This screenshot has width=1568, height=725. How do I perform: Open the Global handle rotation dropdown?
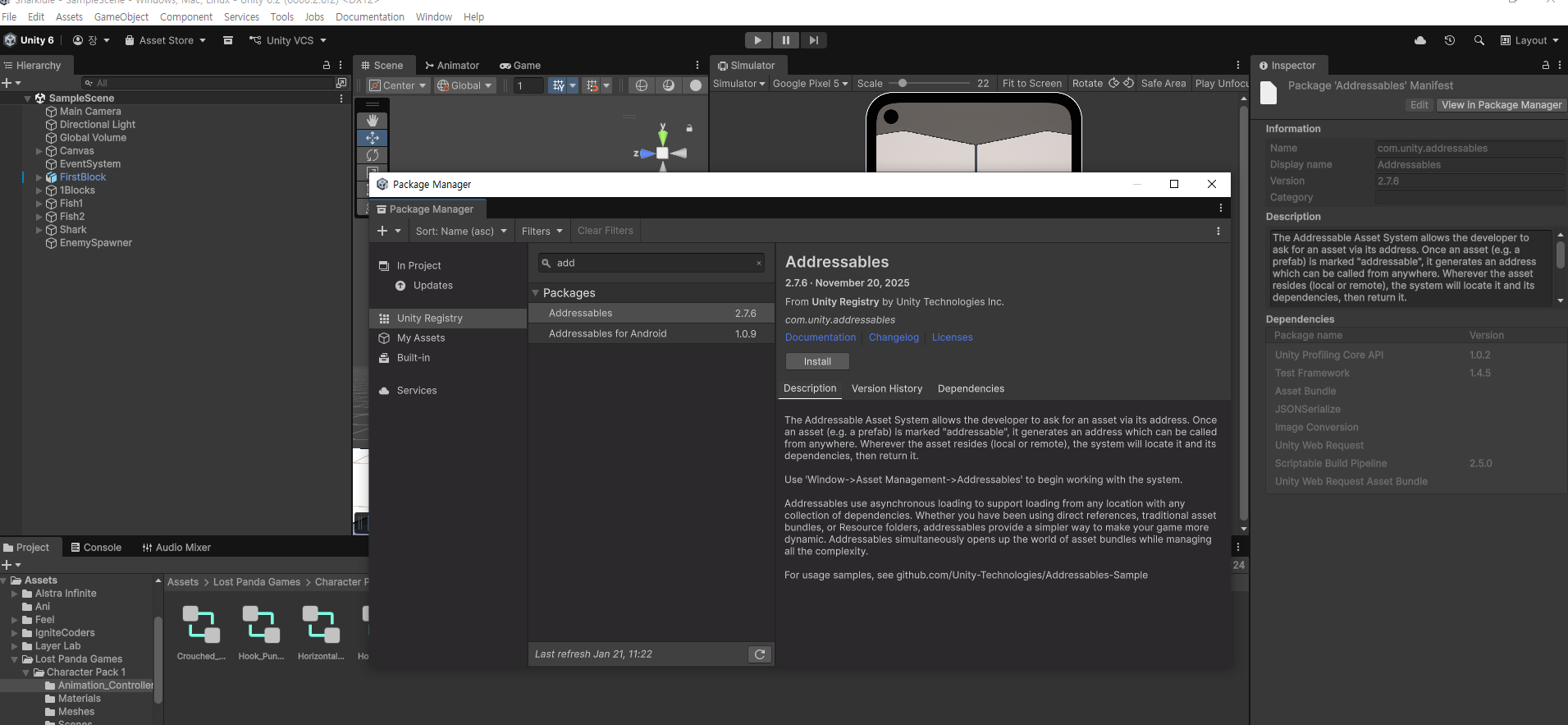coord(464,85)
